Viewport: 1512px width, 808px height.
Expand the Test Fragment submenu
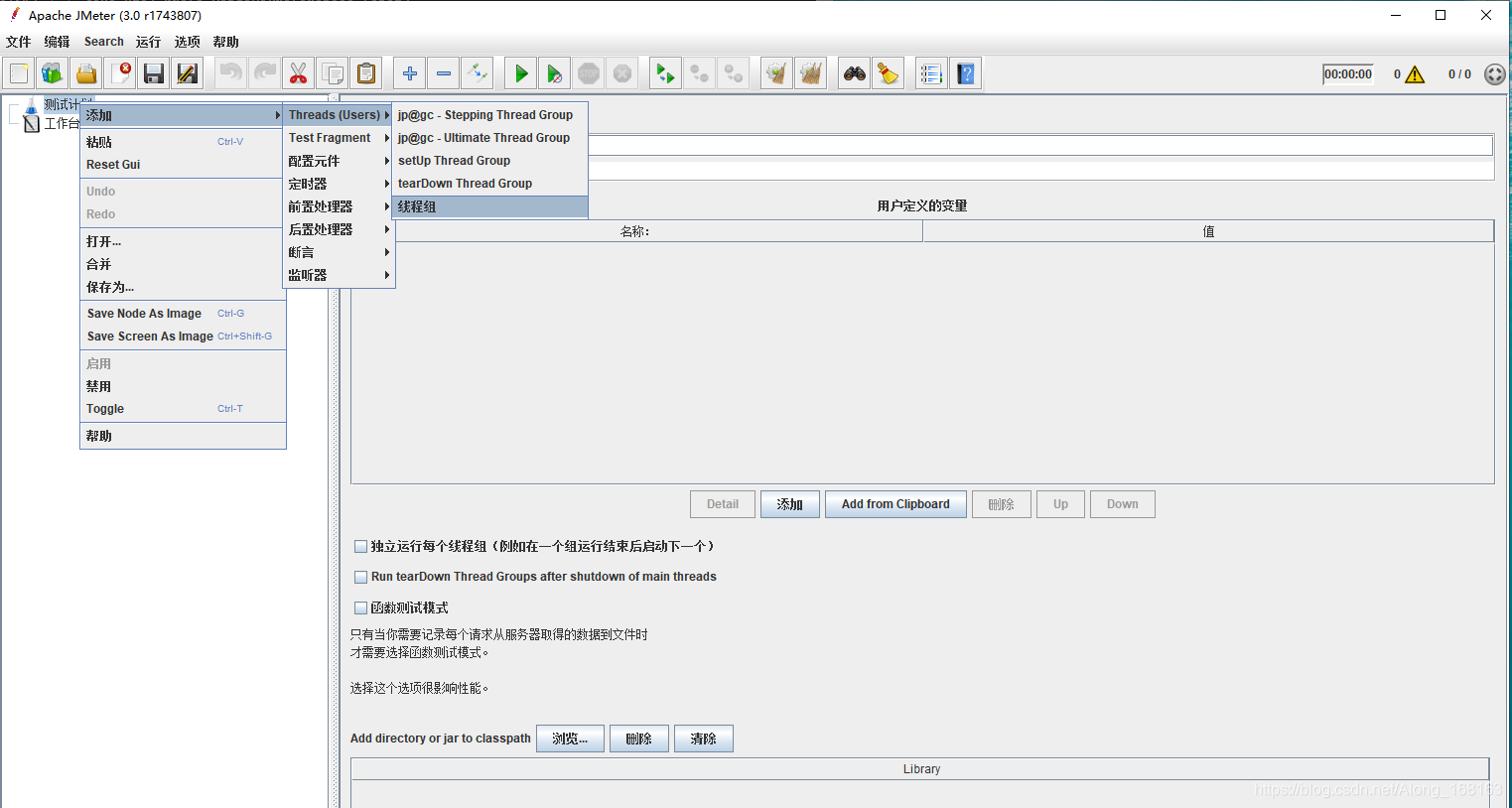pos(338,138)
